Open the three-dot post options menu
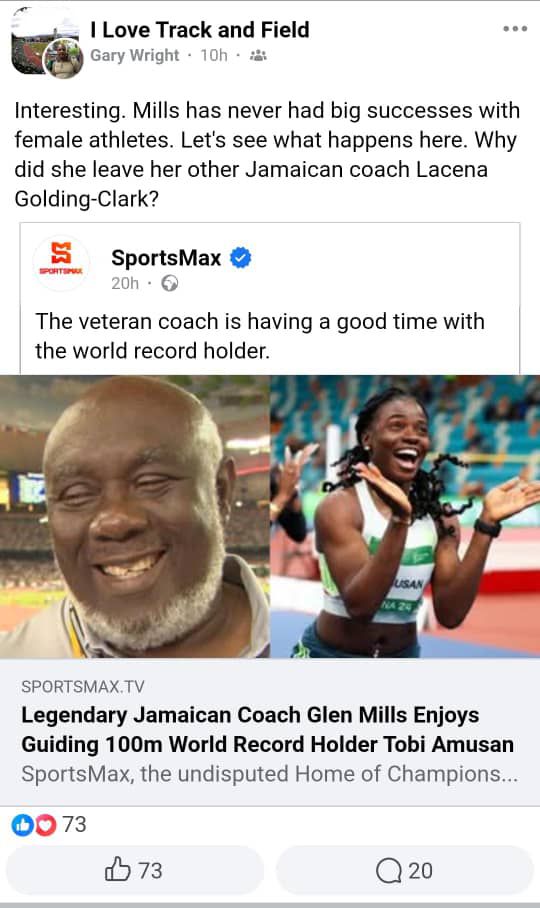This screenshot has height=908, width=540. tap(515, 29)
